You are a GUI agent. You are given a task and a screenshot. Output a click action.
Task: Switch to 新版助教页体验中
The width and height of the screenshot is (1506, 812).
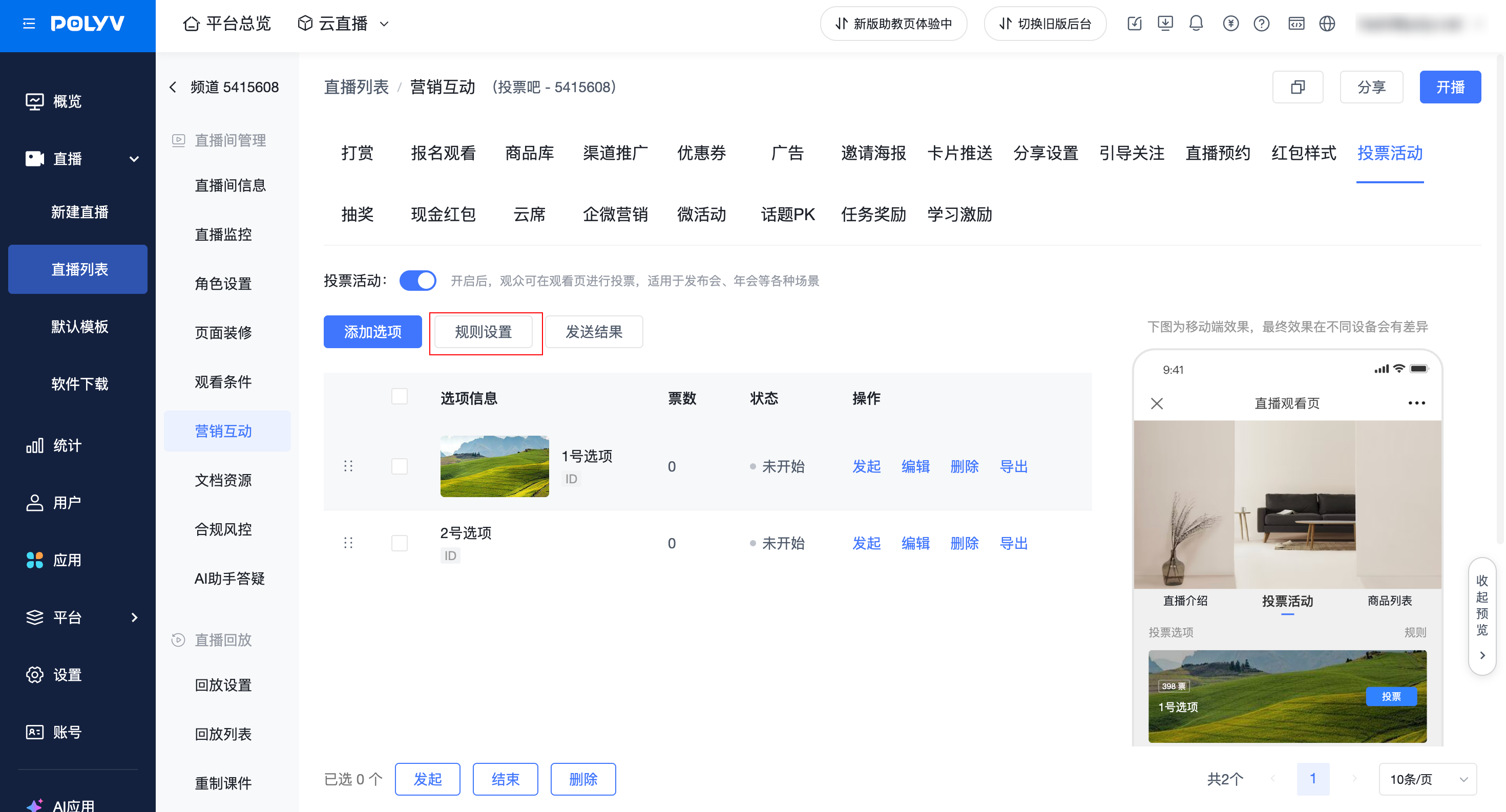[x=893, y=24]
